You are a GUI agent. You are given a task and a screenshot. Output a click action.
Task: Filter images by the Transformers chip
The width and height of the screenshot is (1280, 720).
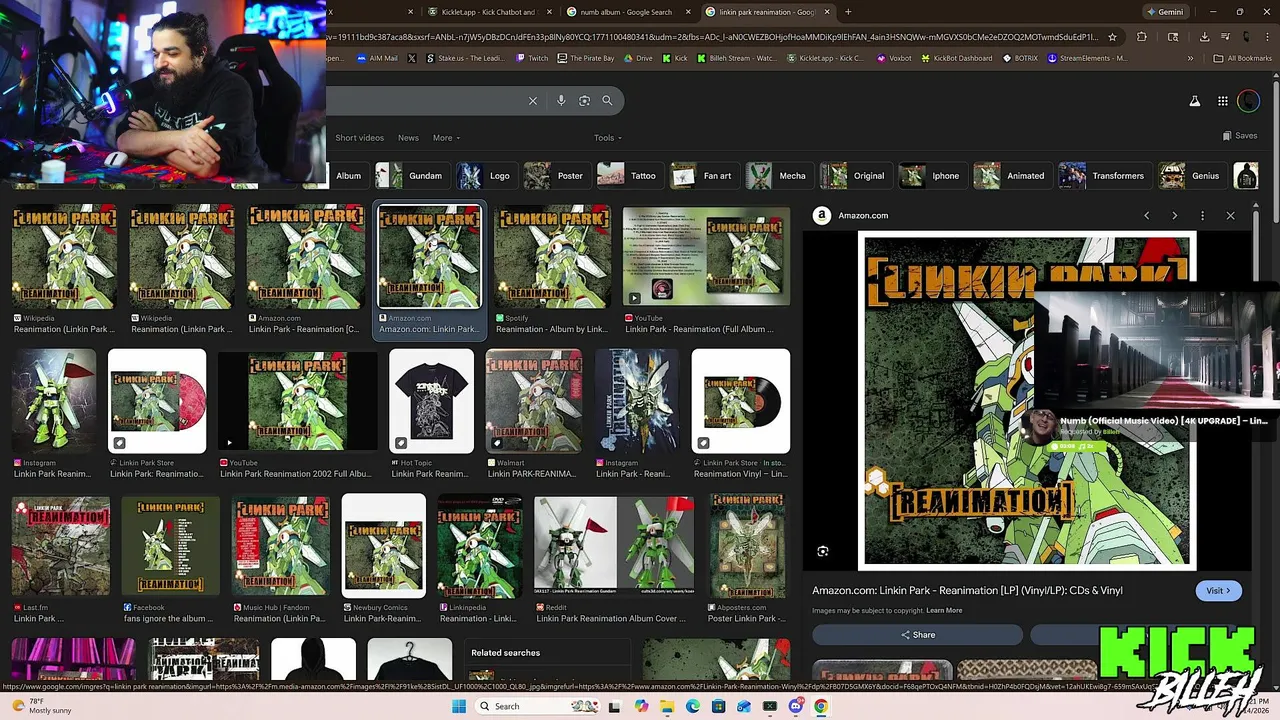point(1103,176)
